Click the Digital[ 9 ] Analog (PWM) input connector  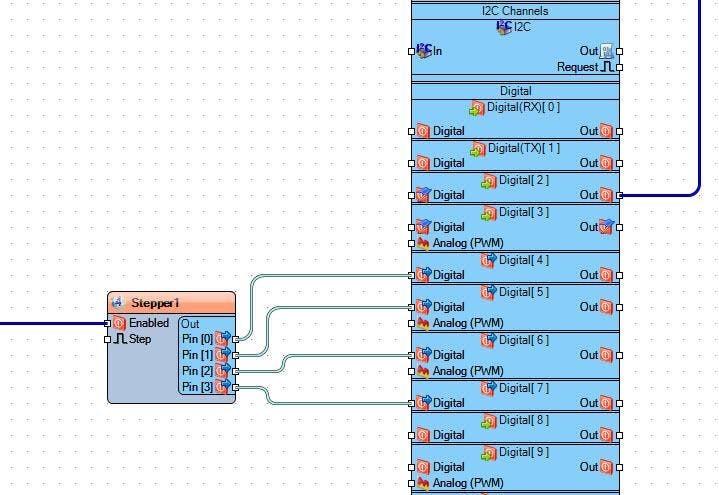pyautogui.click(x=411, y=484)
